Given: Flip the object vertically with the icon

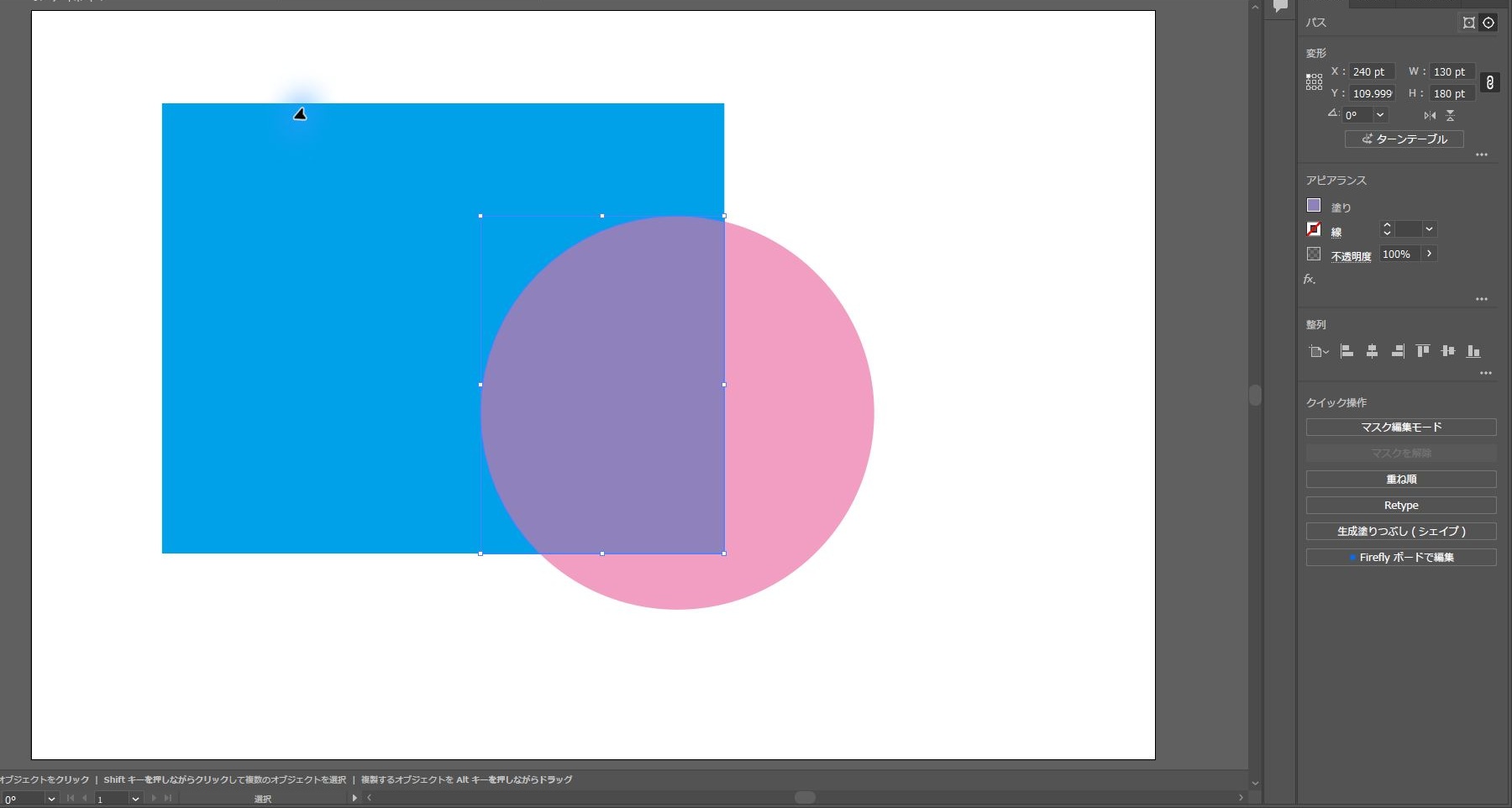Looking at the screenshot, I should 1450,115.
